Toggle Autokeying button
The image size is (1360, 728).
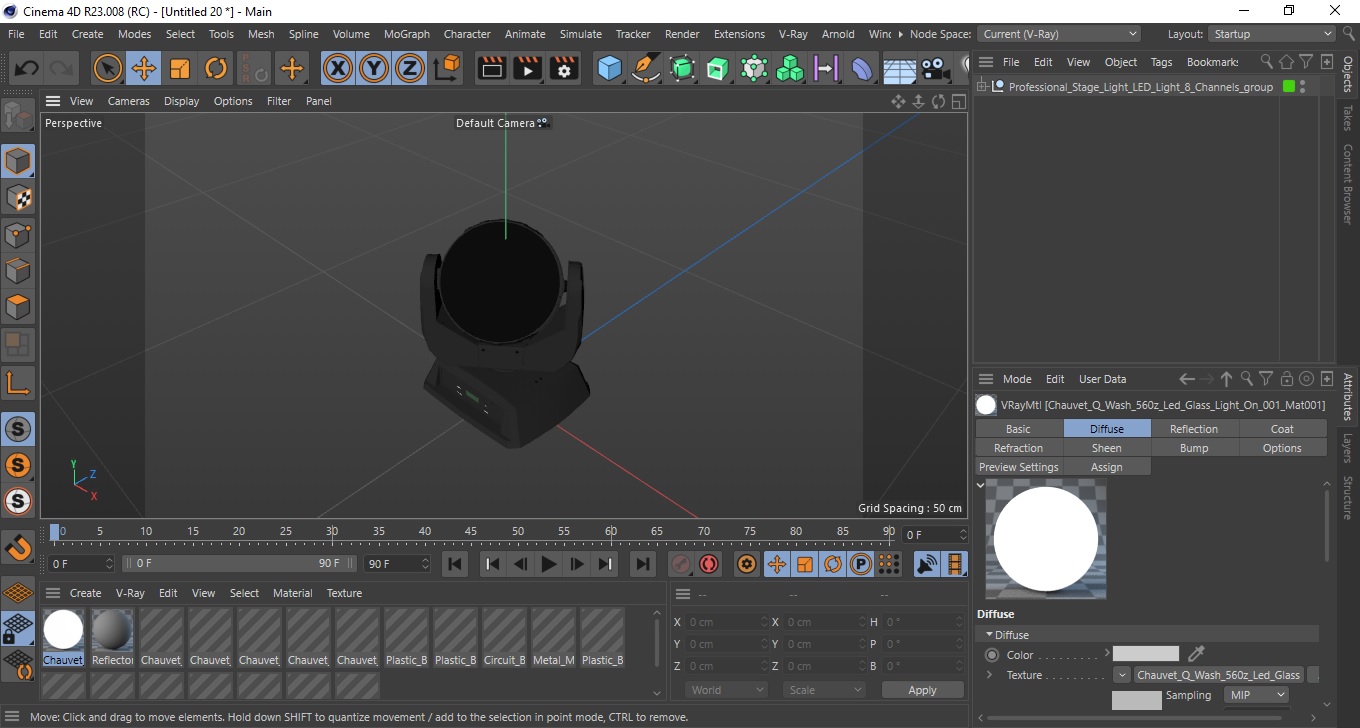click(x=709, y=564)
